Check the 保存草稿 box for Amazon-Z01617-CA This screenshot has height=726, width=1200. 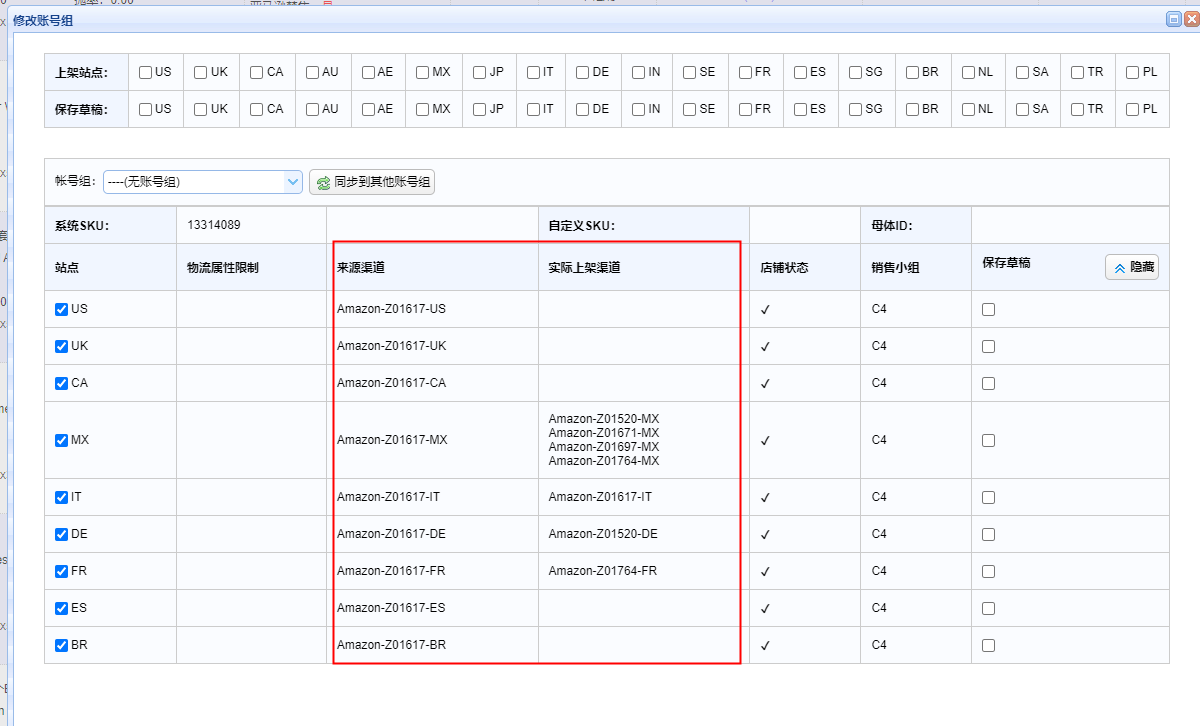989,384
